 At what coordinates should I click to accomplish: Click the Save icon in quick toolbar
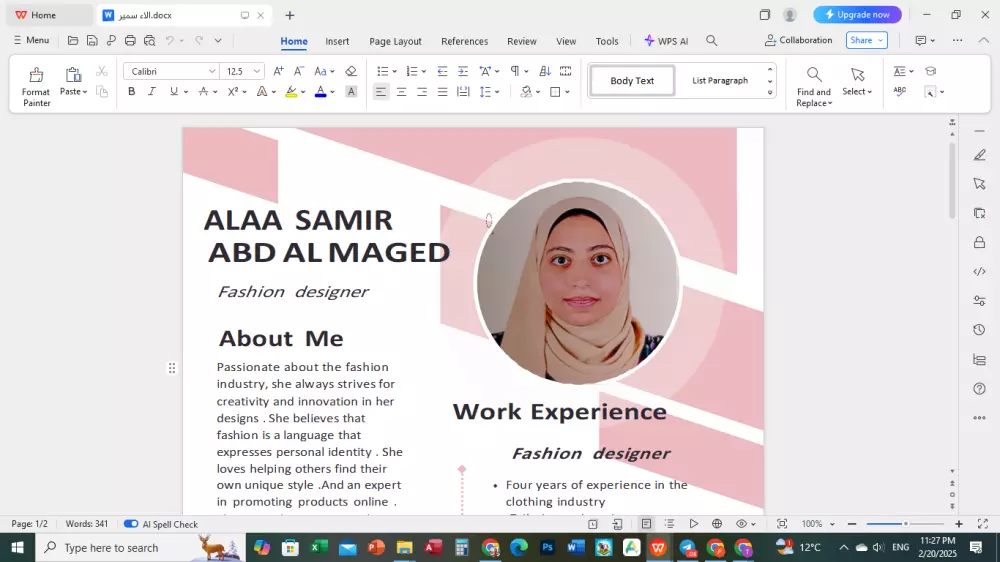coord(92,40)
